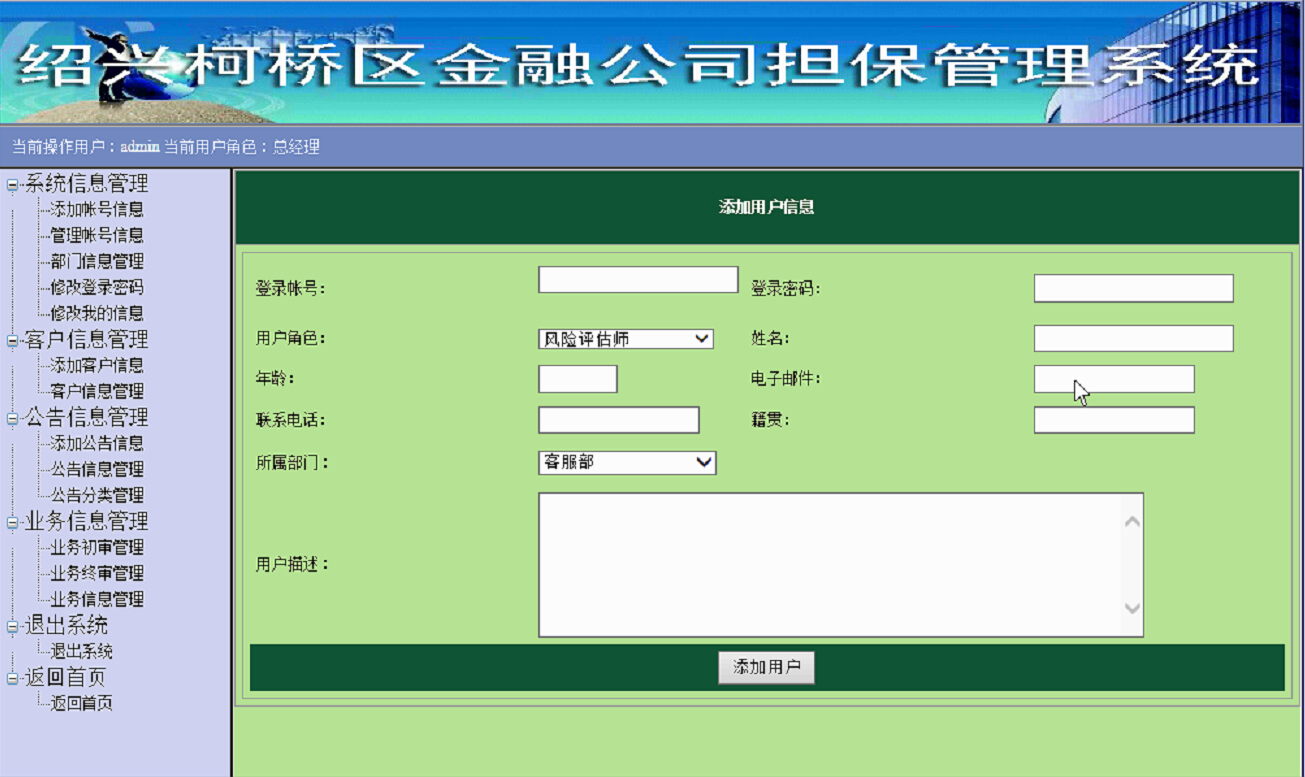Open 添加帐号信息 in the sidebar
This screenshot has width=1305, height=777.
(x=97, y=210)
